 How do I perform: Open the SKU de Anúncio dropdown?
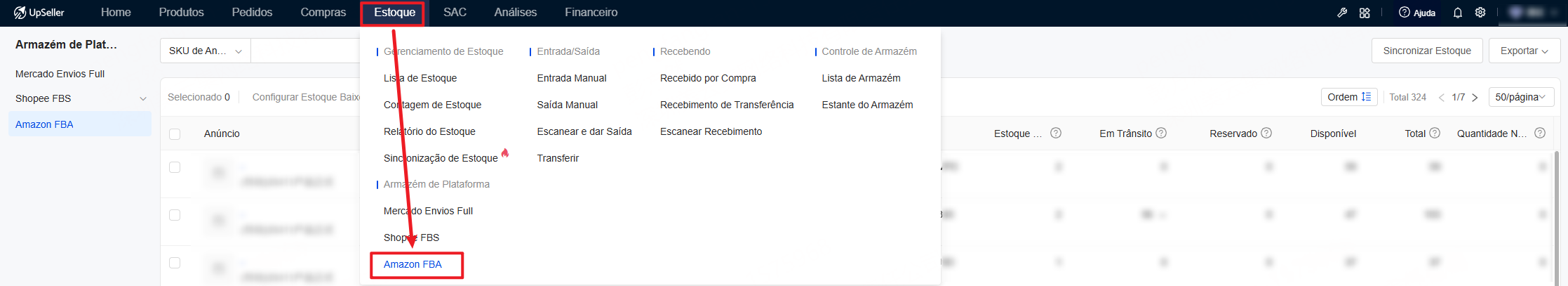pyautogui.click(x=206, y=51)
